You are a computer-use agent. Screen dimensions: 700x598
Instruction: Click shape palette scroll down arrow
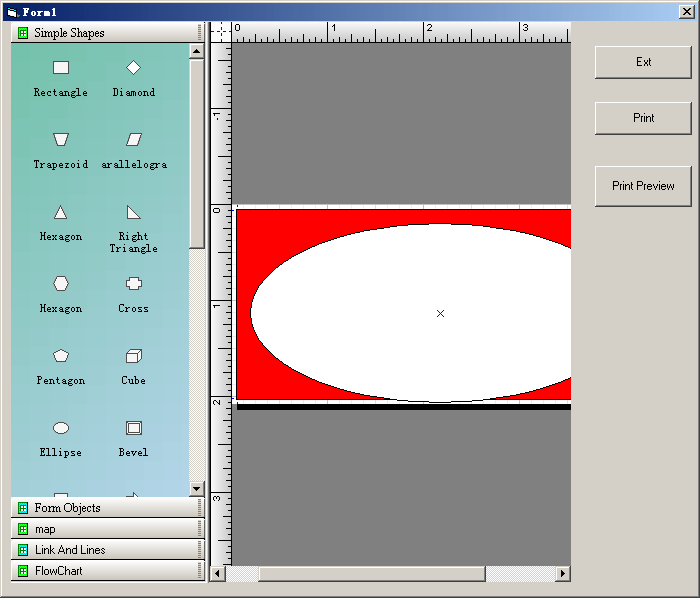(x=196, y=489)
